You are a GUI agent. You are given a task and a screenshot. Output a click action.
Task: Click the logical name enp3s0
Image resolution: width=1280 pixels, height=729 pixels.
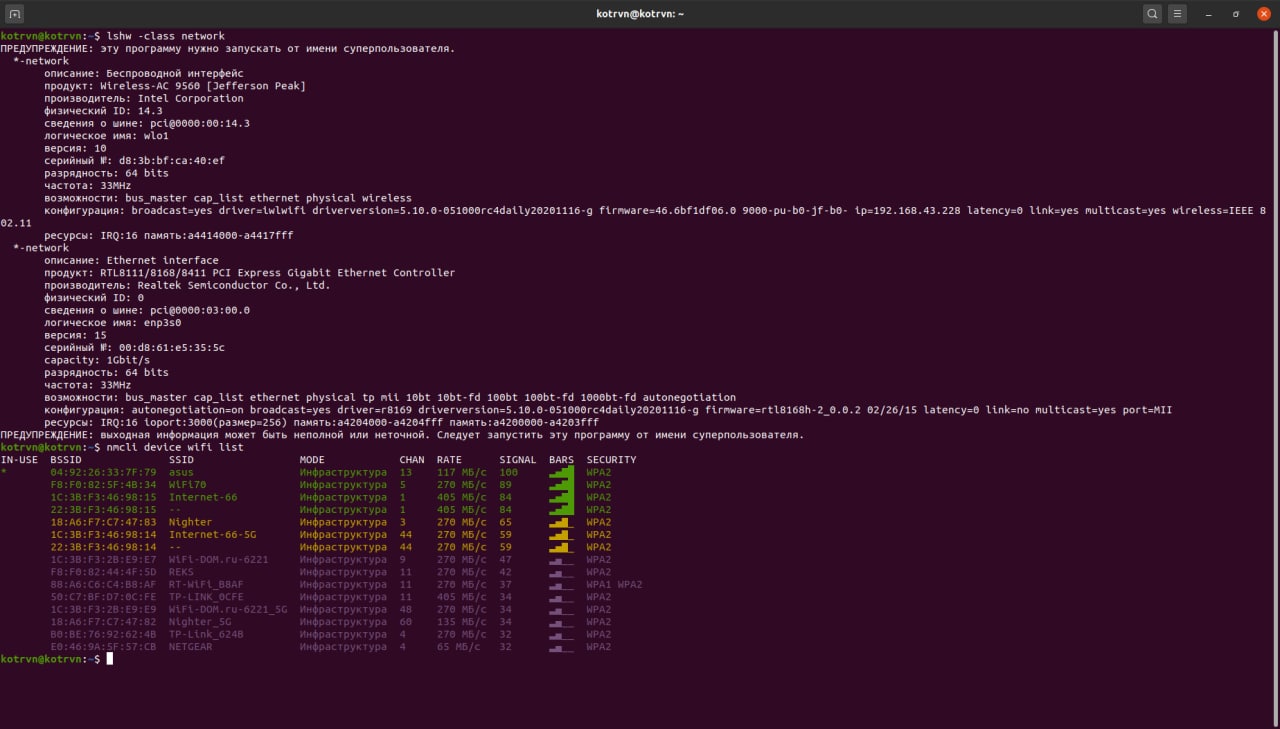pyautogui.click(x=162, y=322)
